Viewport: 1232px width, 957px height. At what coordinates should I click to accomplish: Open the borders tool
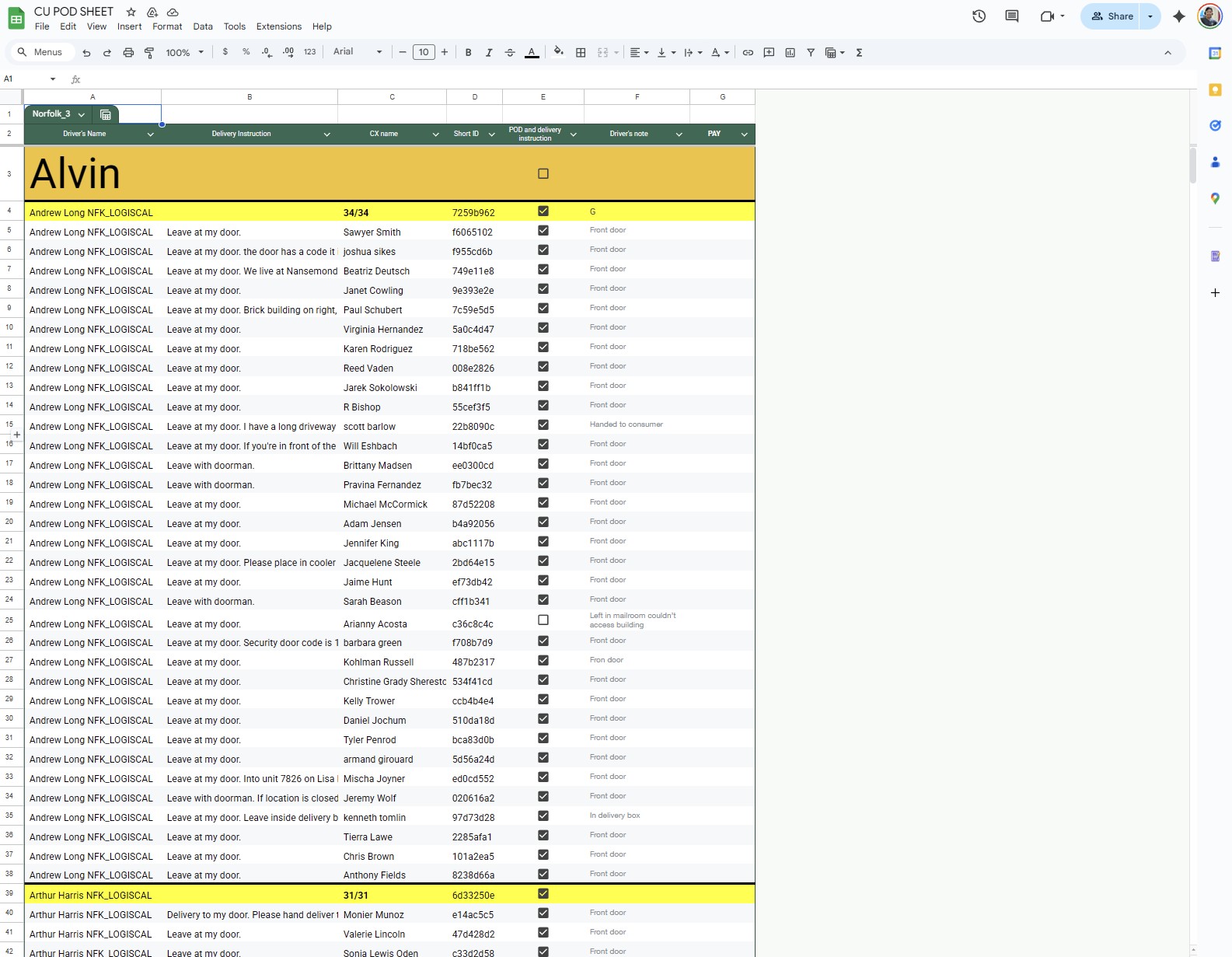coord(581,53)
